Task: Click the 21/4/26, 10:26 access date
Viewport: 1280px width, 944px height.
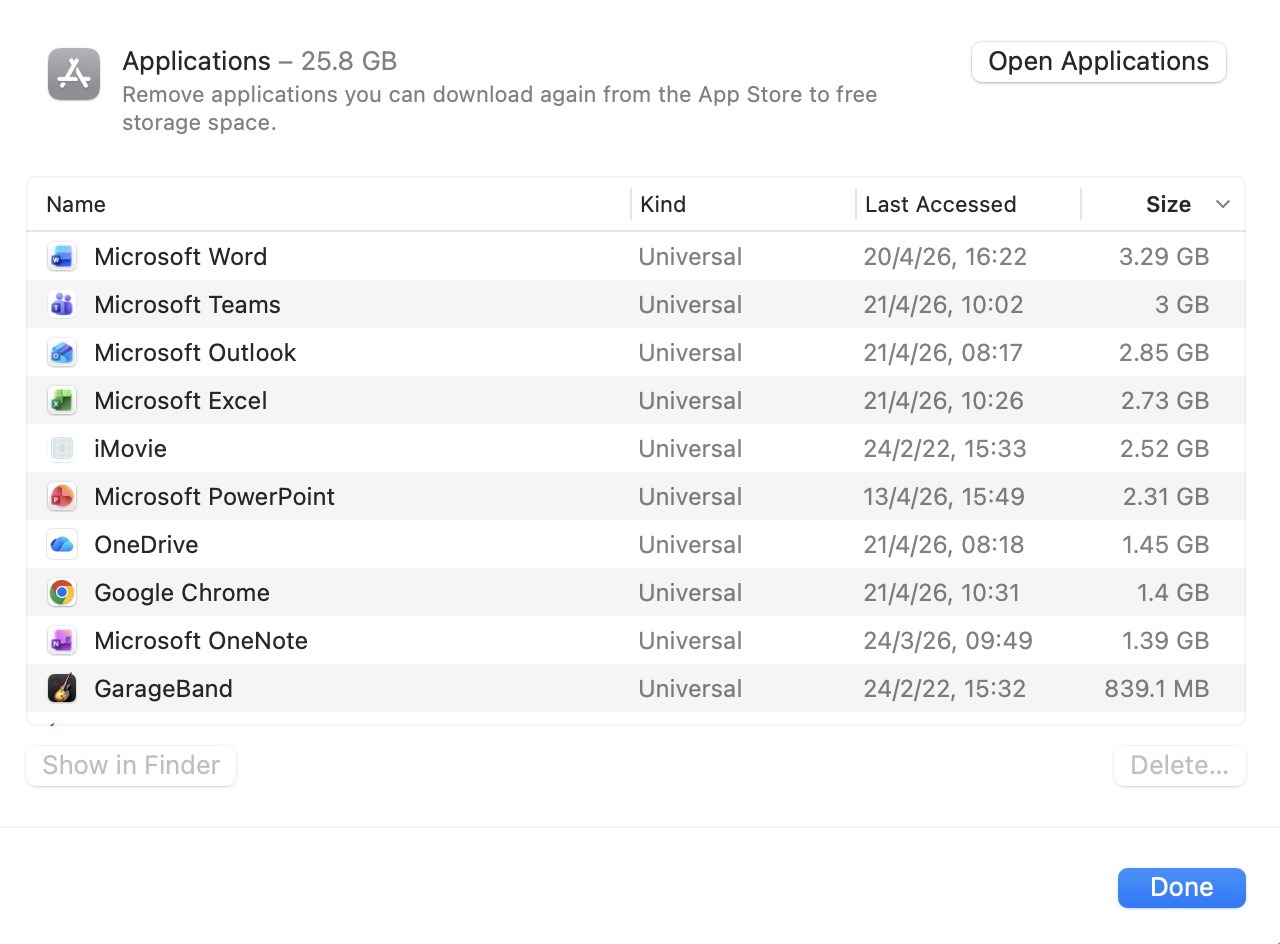Action: pos(944,401)
